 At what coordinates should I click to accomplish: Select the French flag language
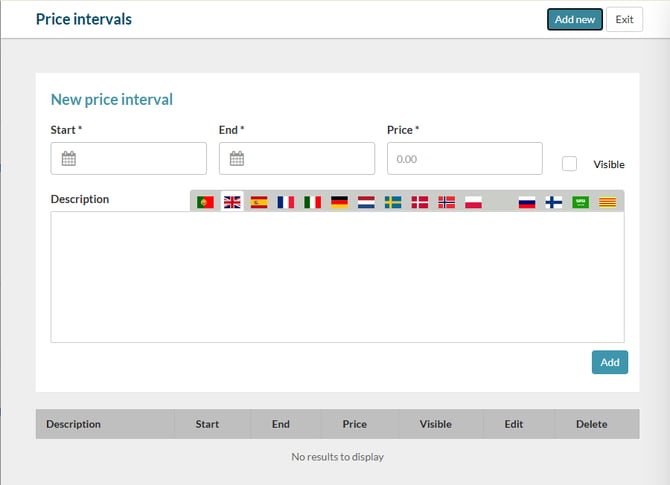click(286, 202)
